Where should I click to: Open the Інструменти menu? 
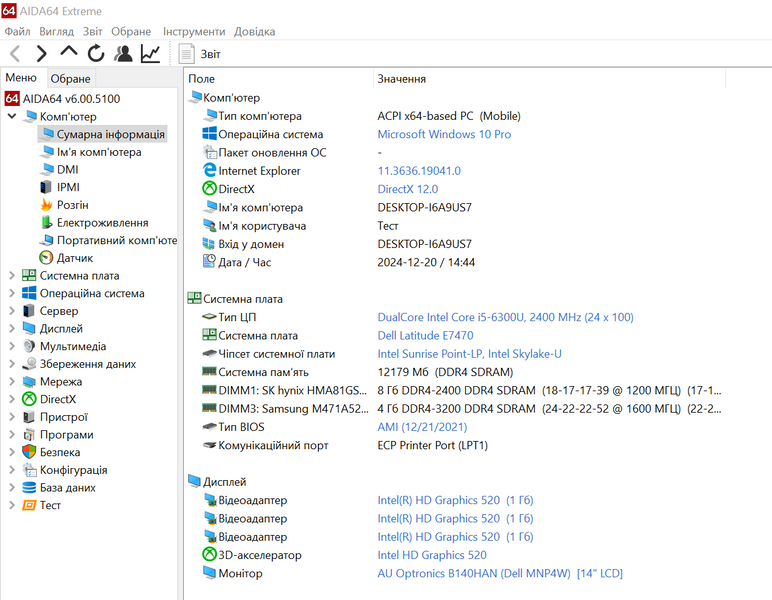coord(194,32)
